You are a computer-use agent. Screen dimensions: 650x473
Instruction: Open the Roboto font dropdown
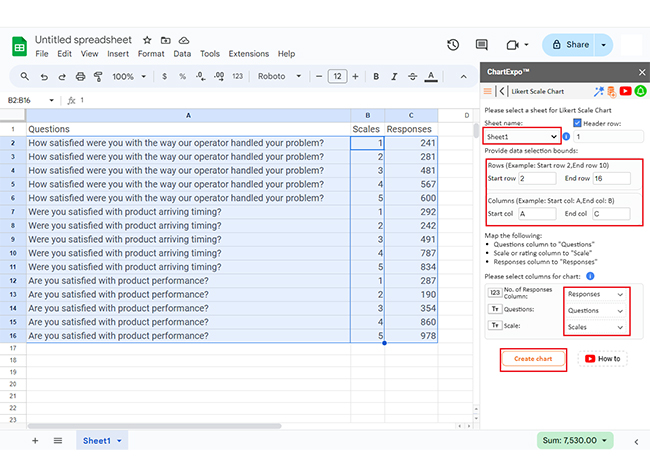pyautogui.click(x=279, y=76)
